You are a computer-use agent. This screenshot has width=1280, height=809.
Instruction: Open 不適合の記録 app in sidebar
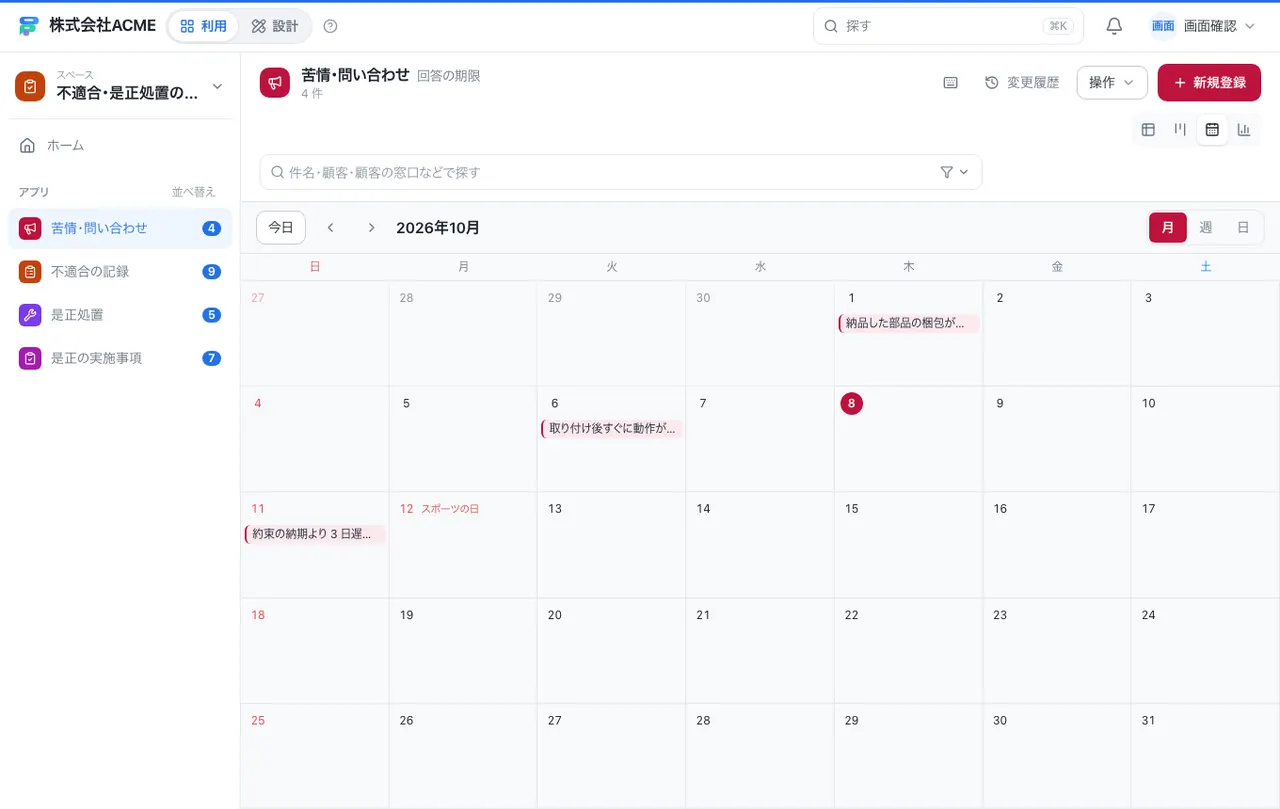point(120,272)
